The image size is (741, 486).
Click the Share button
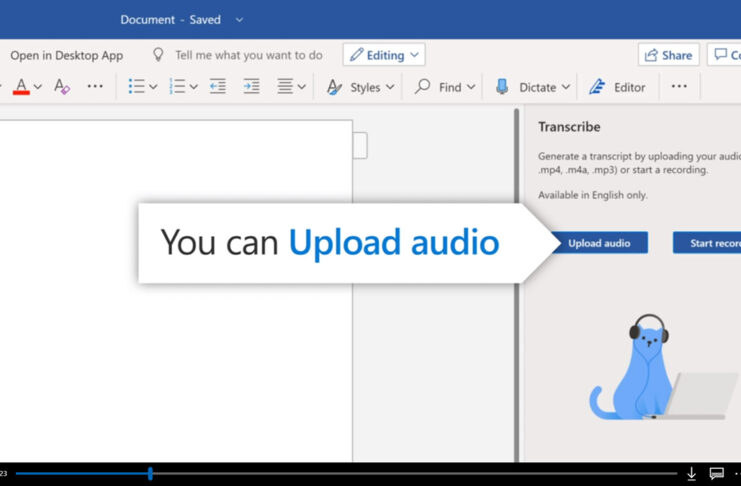tap(668, 55)
